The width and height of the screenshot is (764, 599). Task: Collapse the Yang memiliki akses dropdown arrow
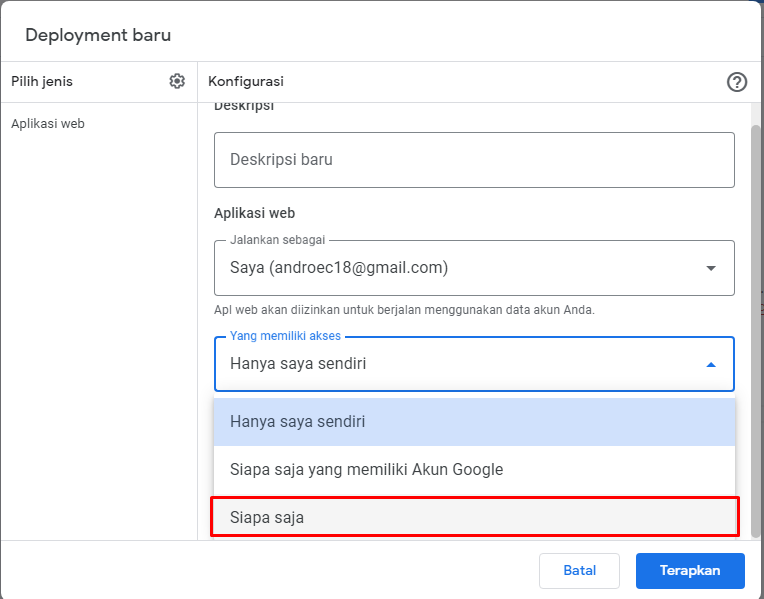(x=711, y=365)
